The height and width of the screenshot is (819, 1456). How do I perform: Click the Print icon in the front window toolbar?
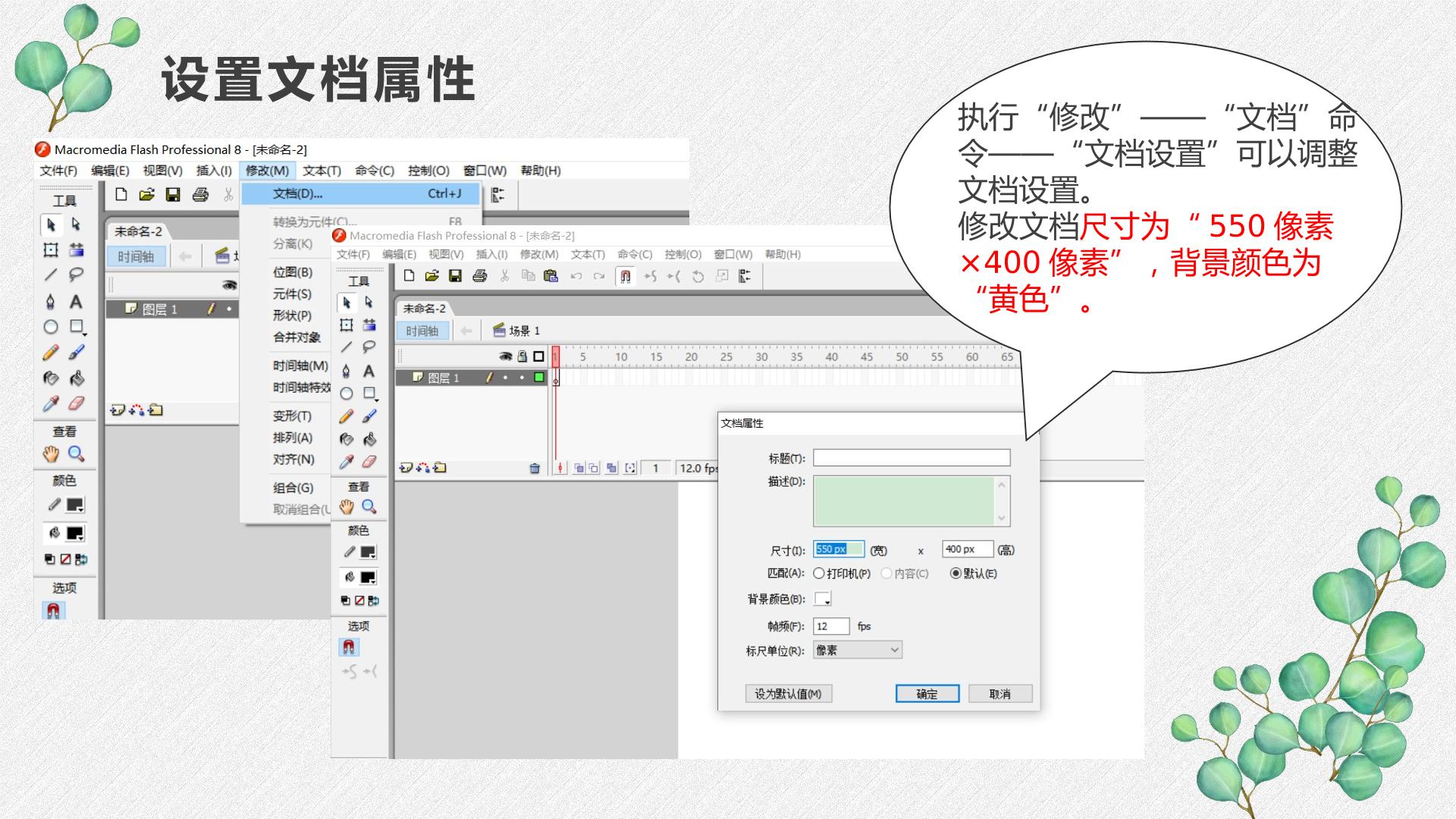[x=479, y=276]
